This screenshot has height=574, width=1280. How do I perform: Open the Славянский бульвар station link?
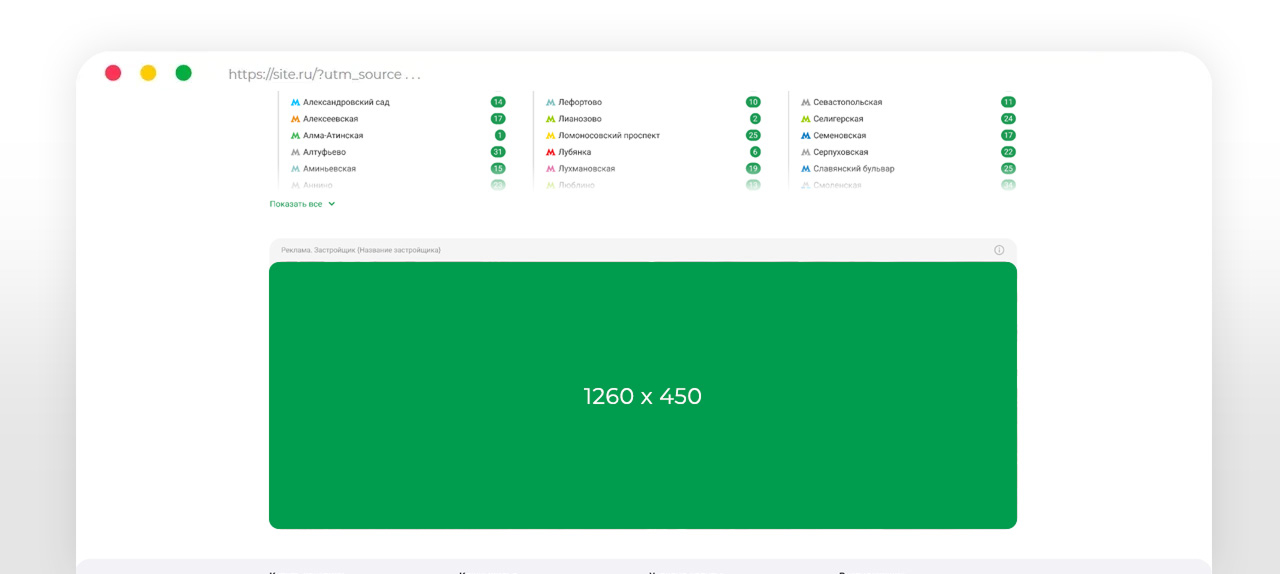(x=853, y=169)
